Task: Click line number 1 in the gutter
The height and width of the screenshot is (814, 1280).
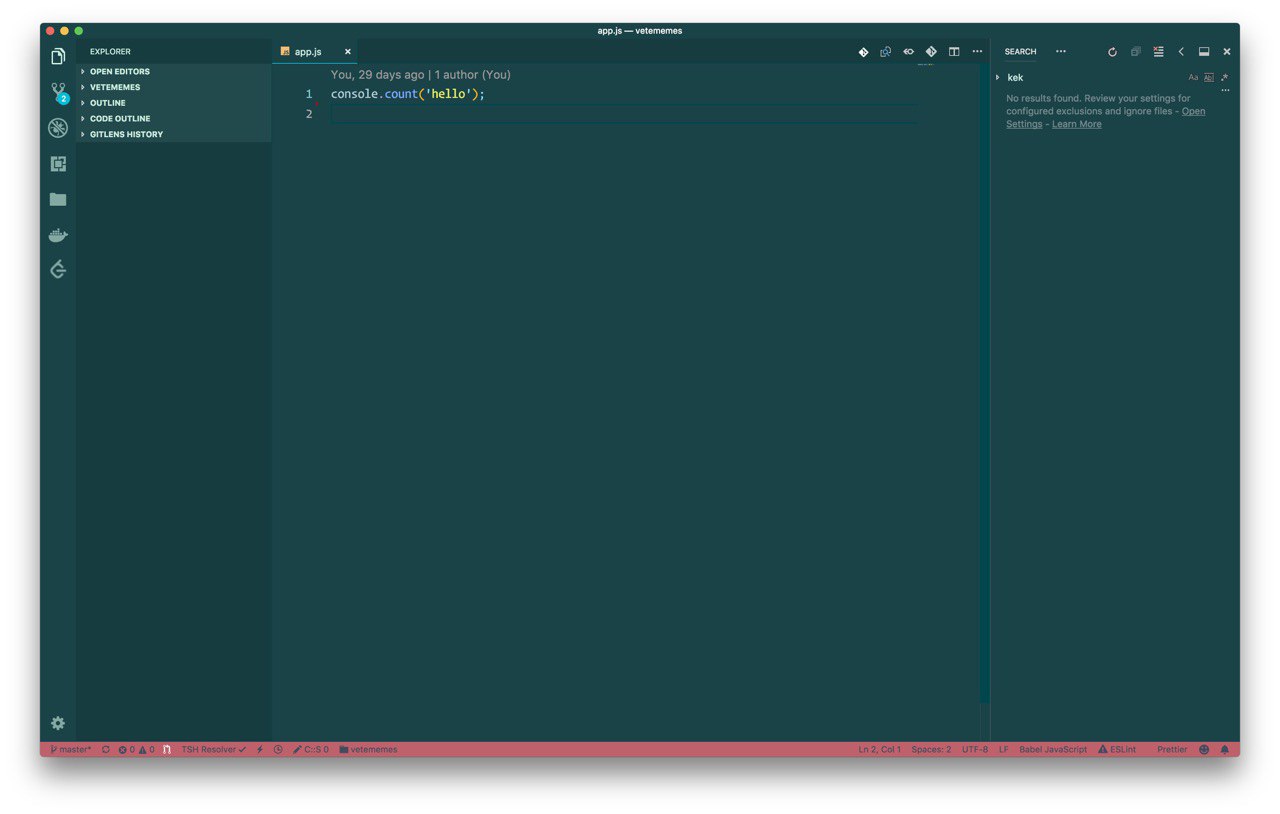Action: pos(309,94)
